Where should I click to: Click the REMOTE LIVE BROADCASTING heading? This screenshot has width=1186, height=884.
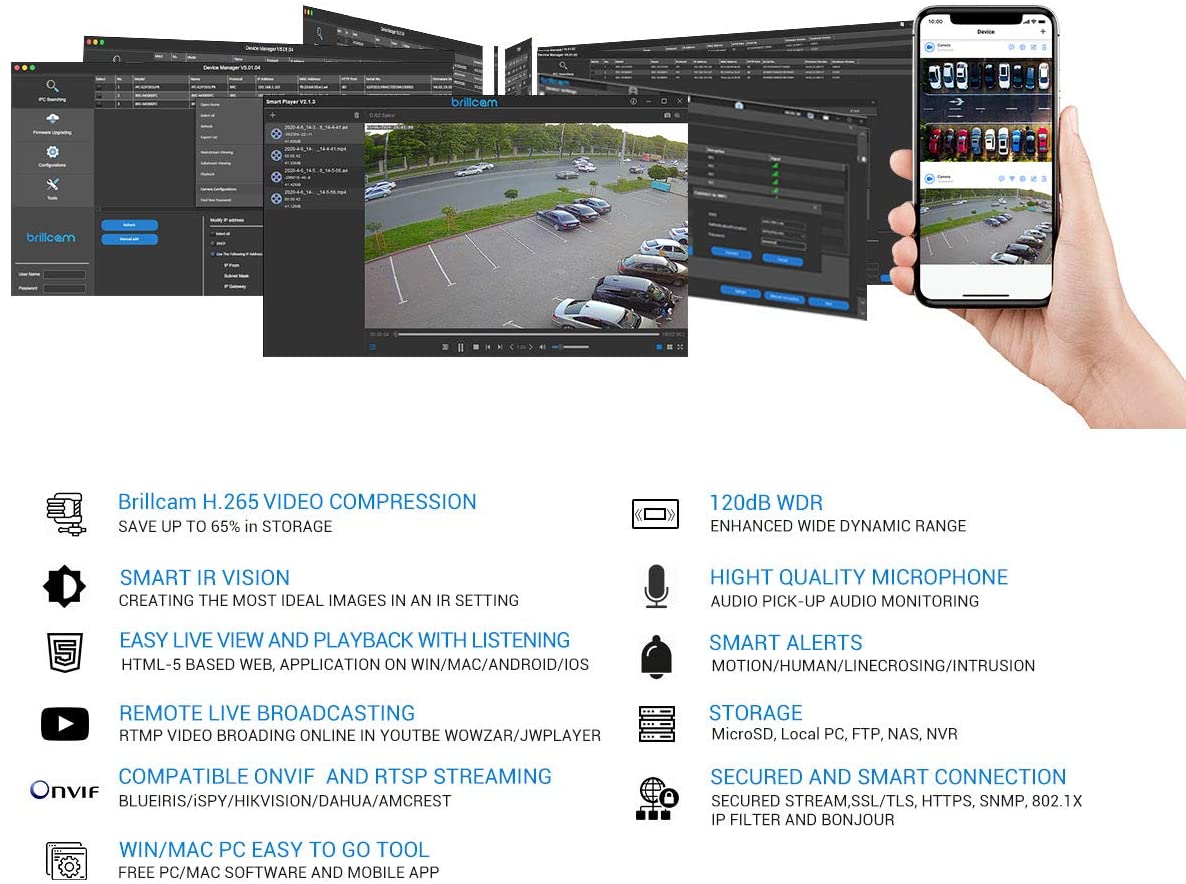click(267, 713)
